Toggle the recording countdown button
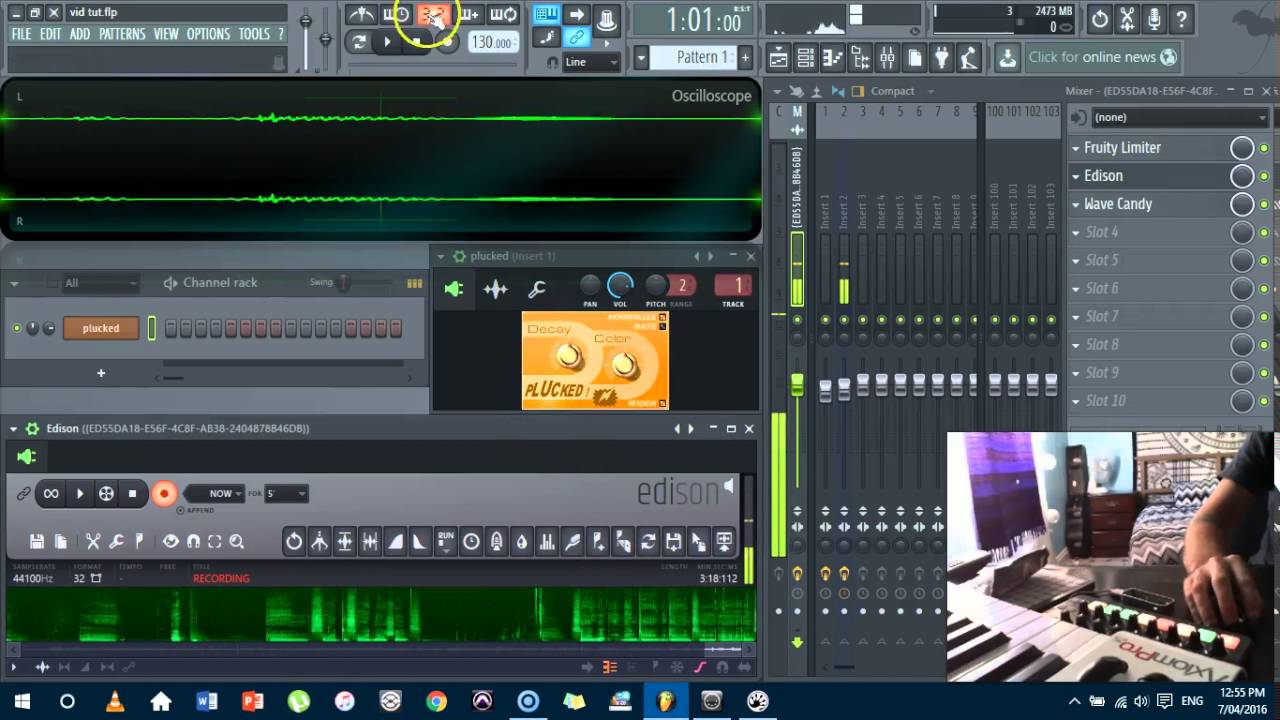The width and height of the screenshot is (1280, 720). tap(433, 14)
